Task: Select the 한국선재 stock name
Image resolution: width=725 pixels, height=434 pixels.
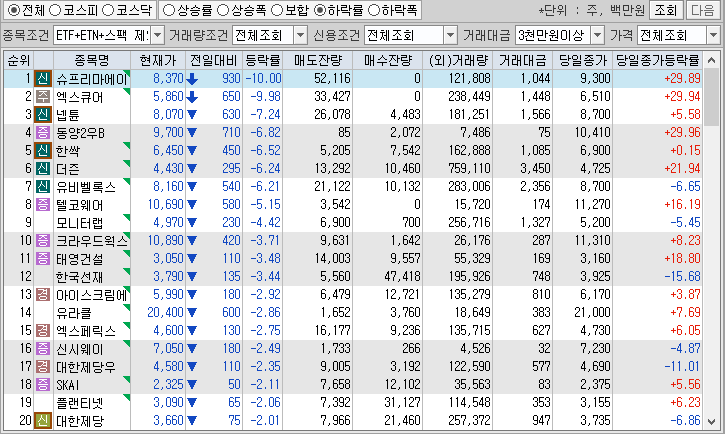Action: (80, 277)
